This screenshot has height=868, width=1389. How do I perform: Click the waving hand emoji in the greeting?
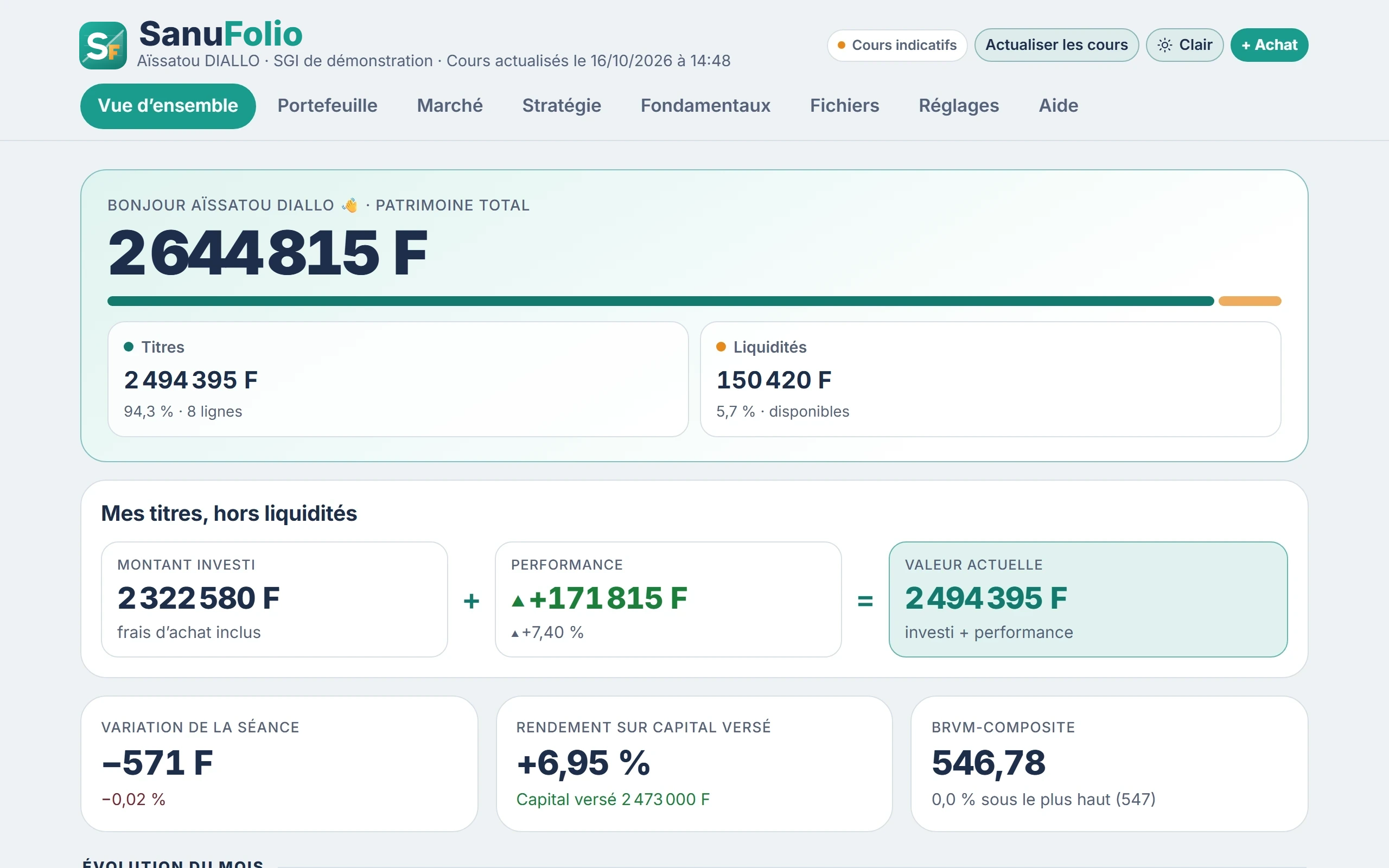click(x=349, y=205)
